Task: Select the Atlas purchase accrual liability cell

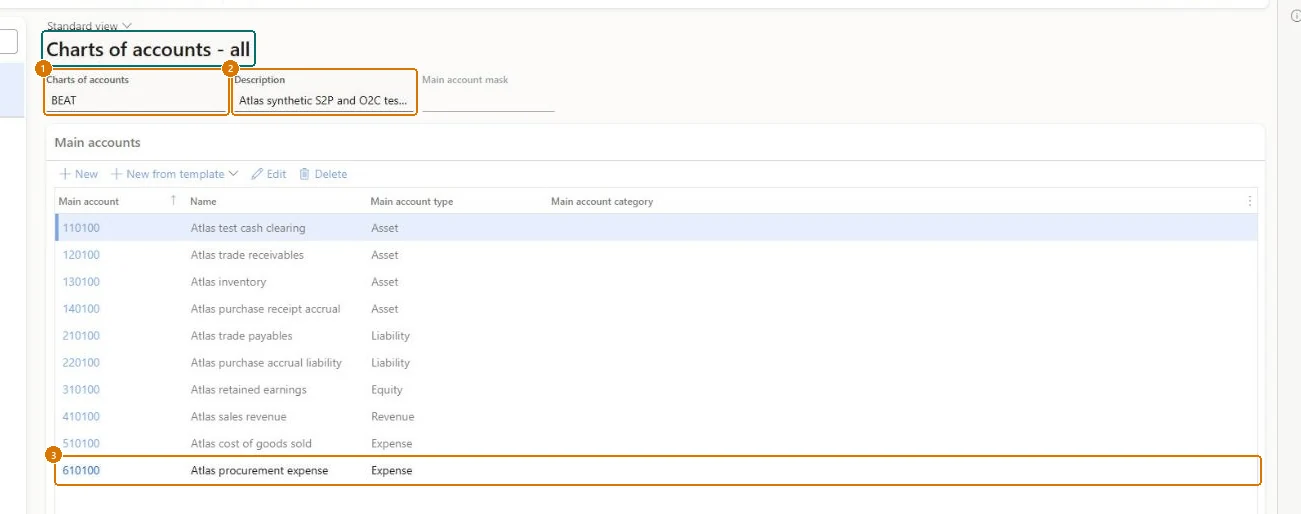Action: pos(266,363)
